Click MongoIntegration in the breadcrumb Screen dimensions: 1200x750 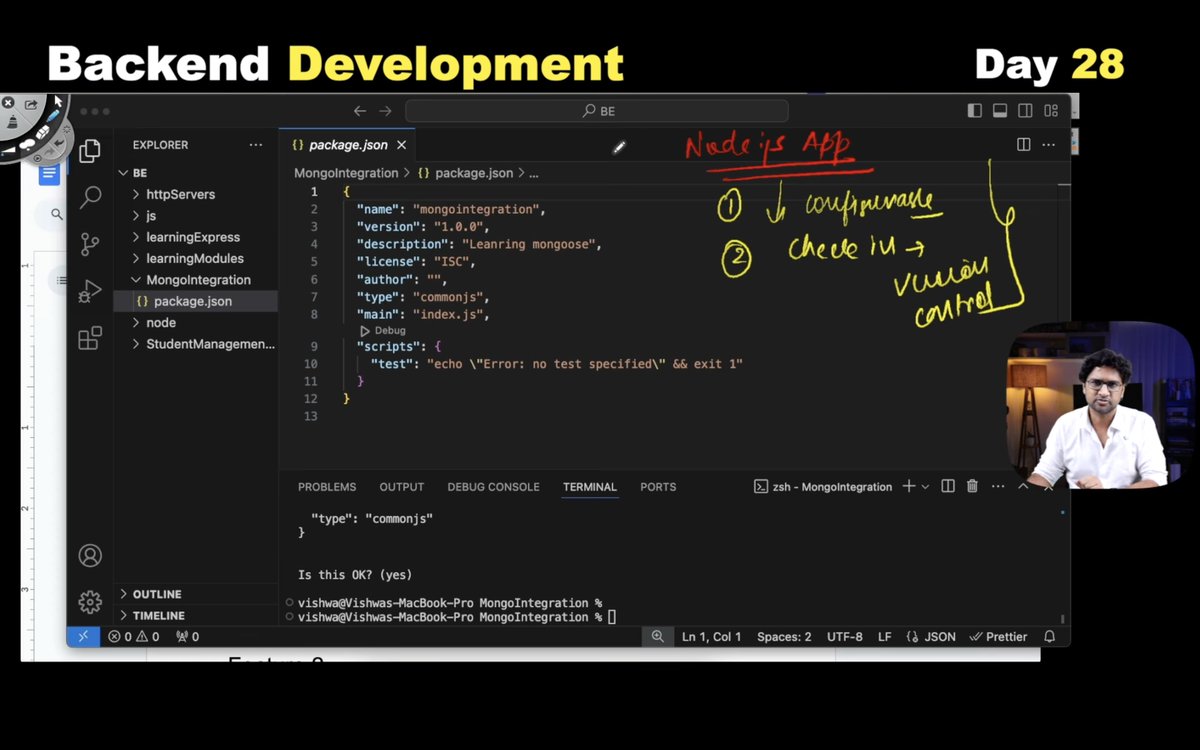click(346, 173)
